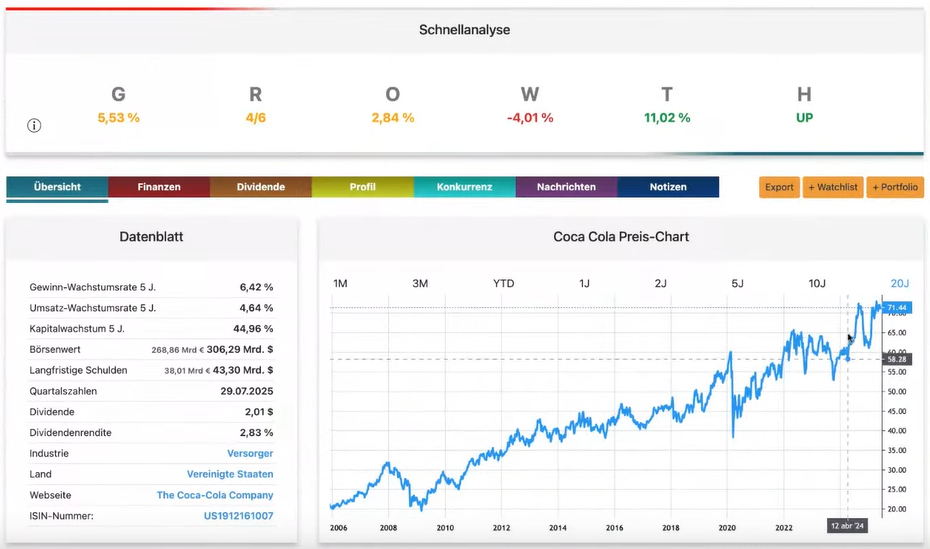Choose the 1J chart range

point(584,283)
